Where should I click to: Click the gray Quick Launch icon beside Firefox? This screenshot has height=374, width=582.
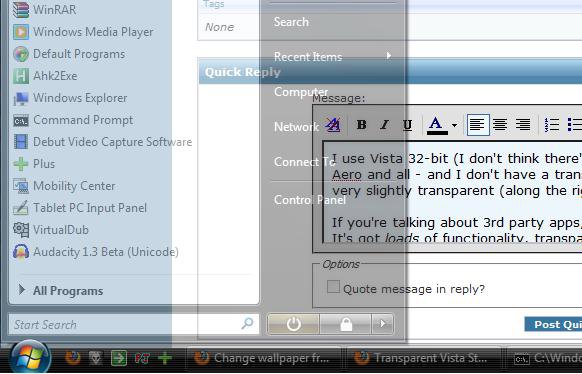tap(95, 358)
